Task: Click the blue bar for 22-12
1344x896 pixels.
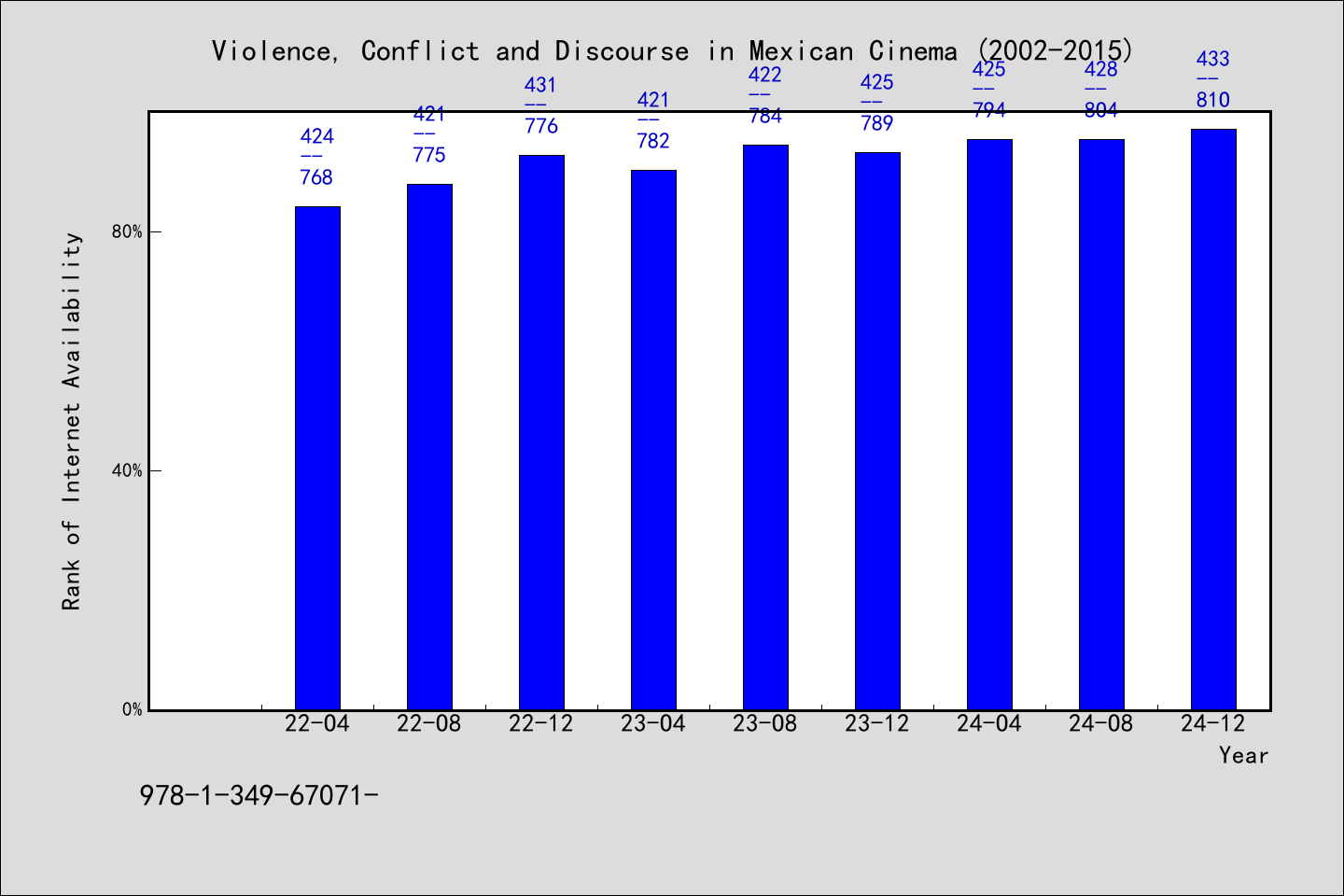Action: (x=541, y=432)
